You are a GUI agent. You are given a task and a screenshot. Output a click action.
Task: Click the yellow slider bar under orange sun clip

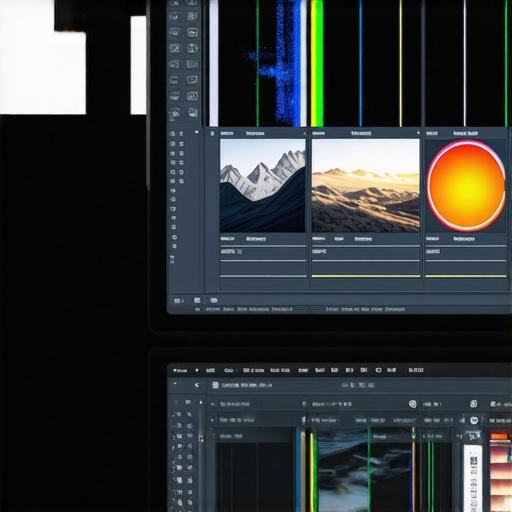tap(466, 276)
